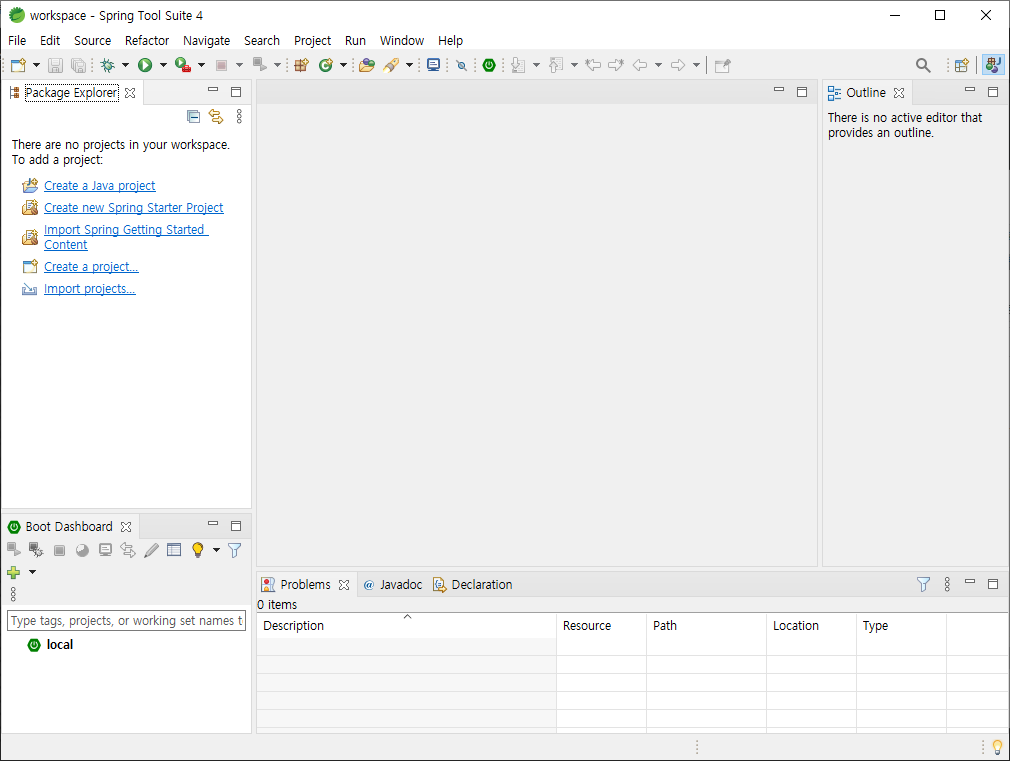
Task: Toggle the filter funnel in Boot Dashboard
Action: tap(234, 550)
